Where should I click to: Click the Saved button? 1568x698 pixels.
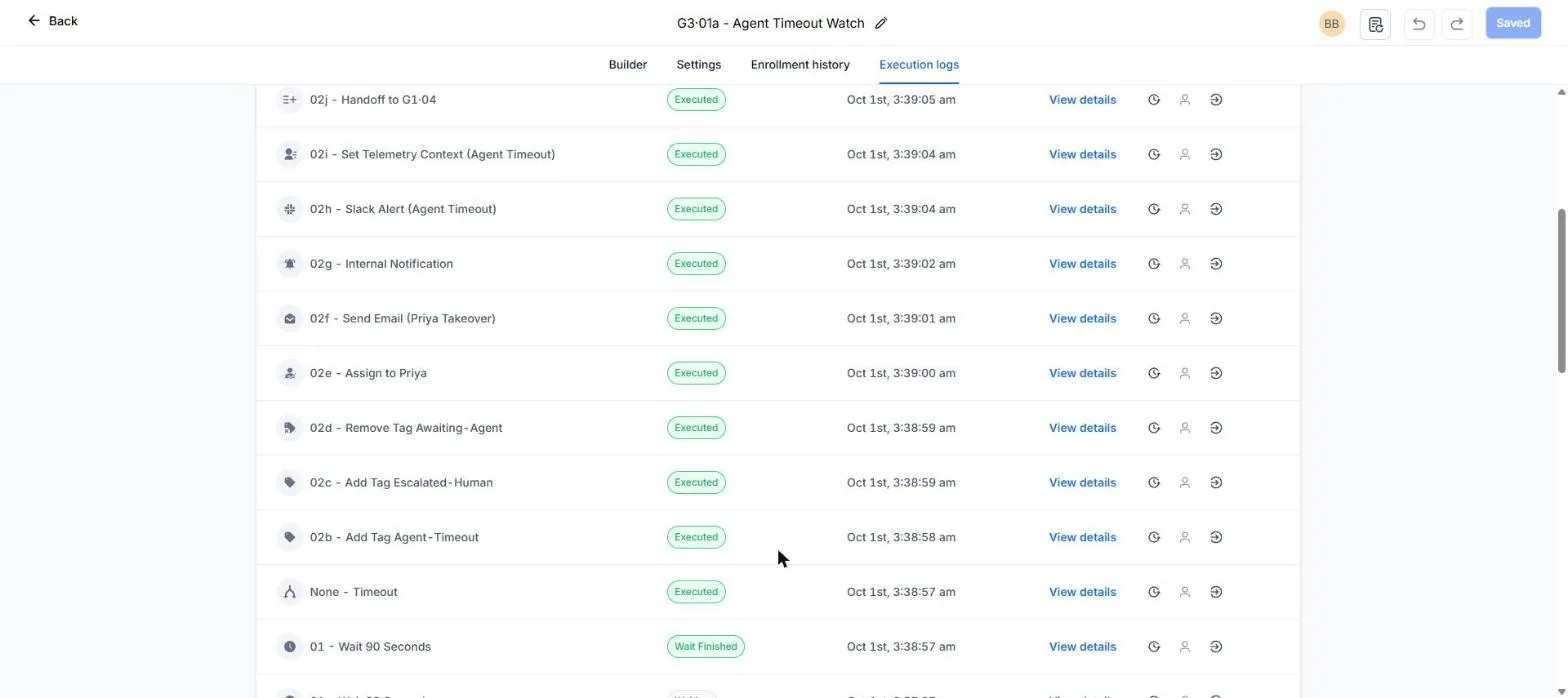[1513, 23]
